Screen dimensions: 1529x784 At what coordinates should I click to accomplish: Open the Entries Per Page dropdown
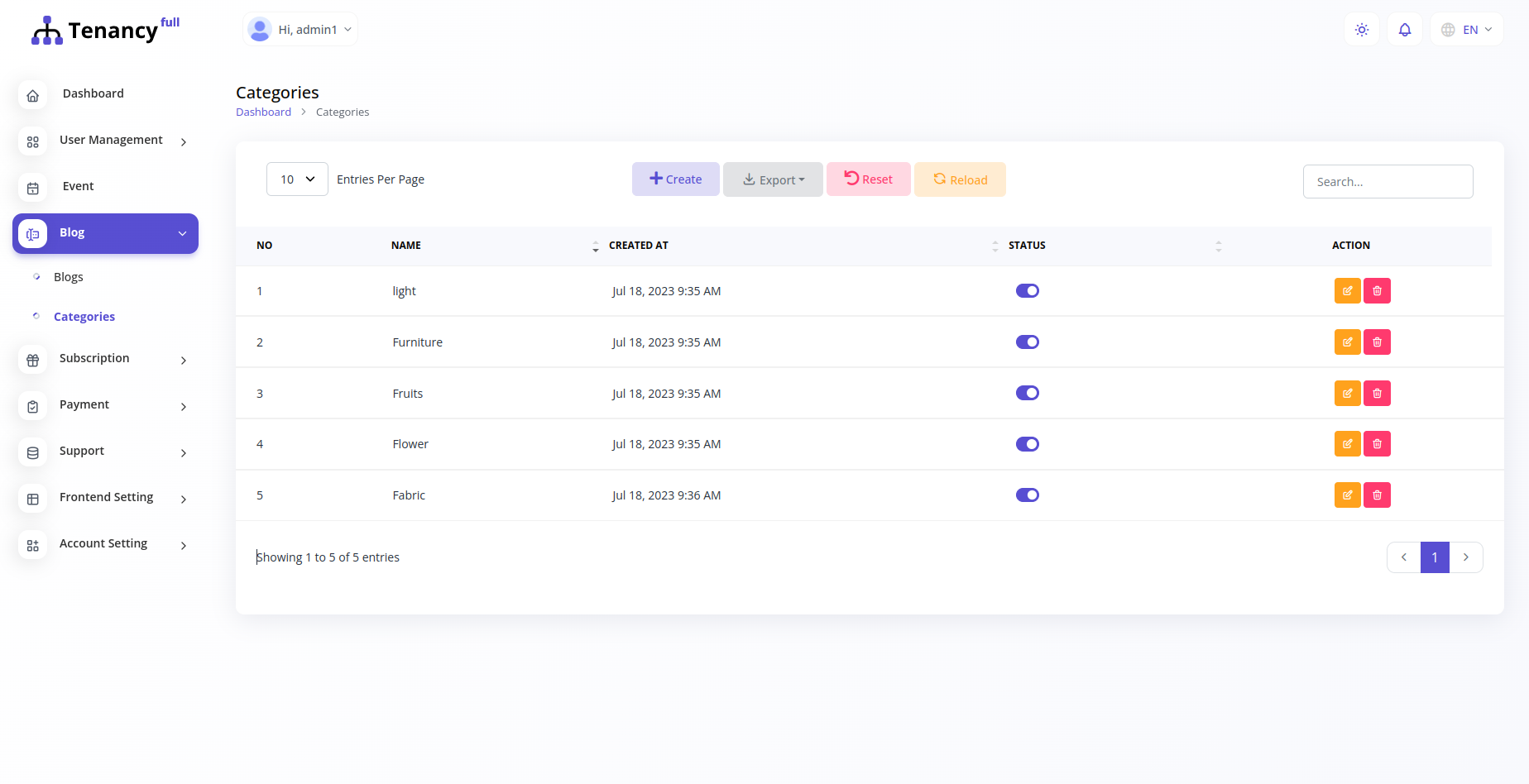tap(296, 179)
